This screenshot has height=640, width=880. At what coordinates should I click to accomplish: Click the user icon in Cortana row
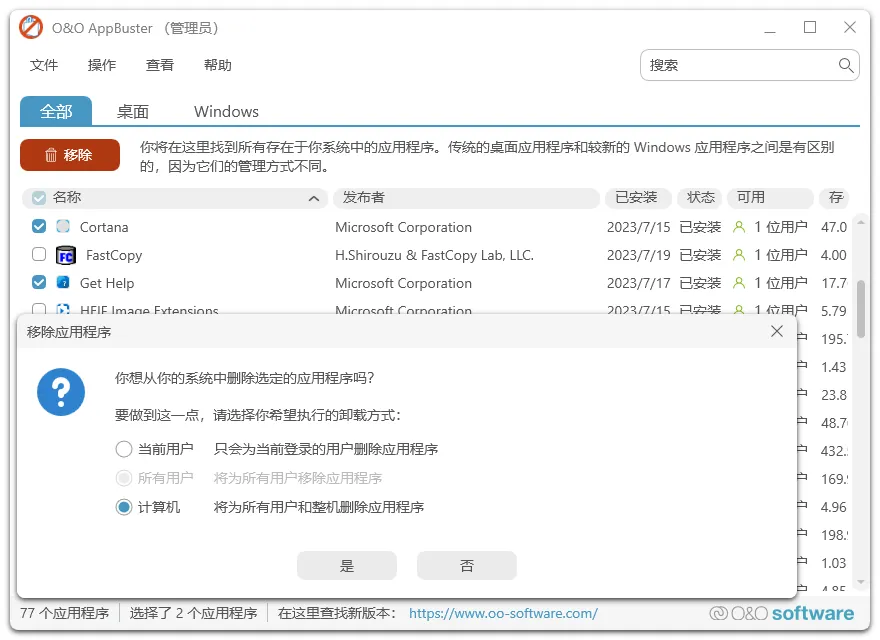tap(739, 227)
